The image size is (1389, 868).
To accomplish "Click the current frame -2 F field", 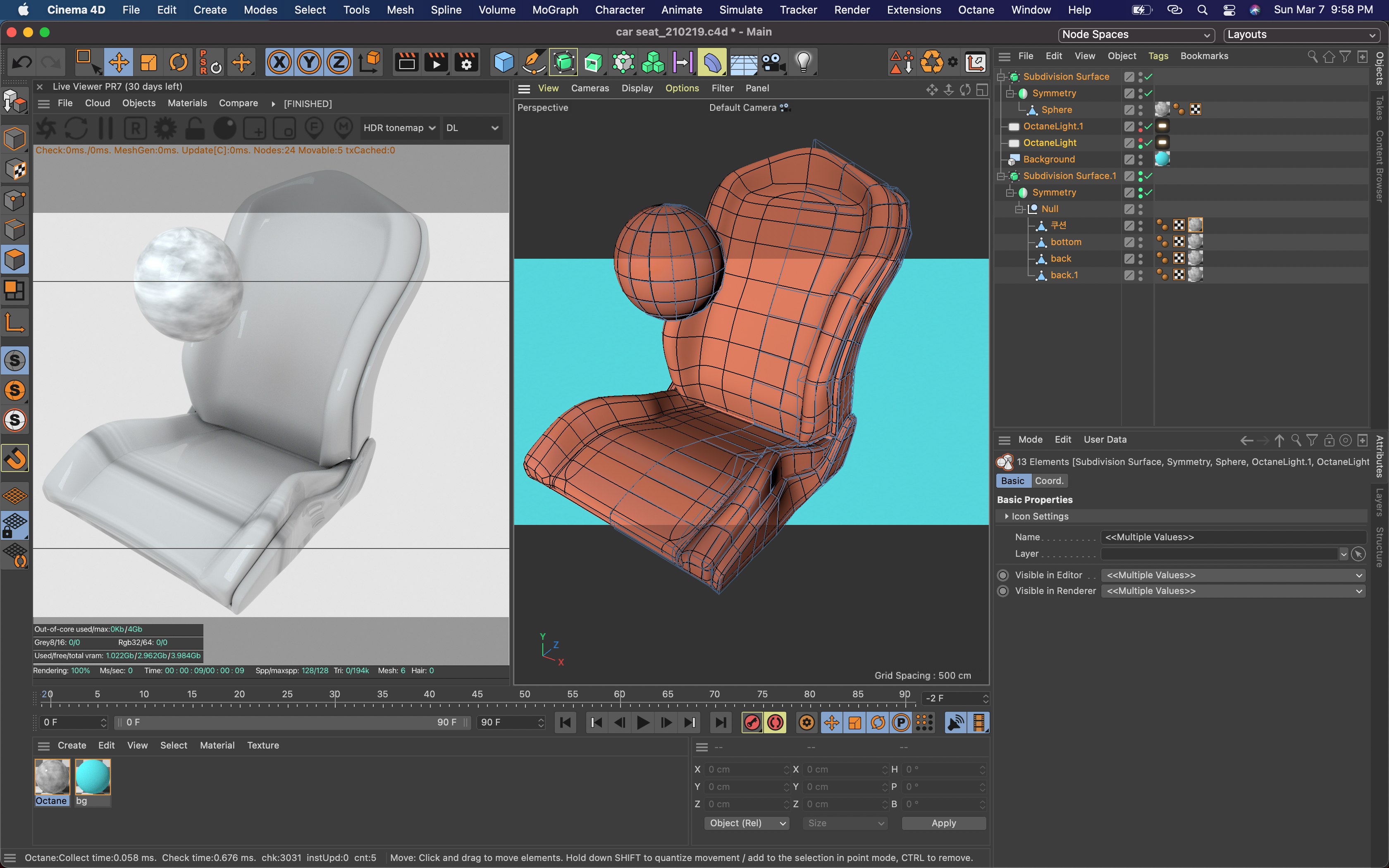I will pyautogui.click(x=956, y=698).
